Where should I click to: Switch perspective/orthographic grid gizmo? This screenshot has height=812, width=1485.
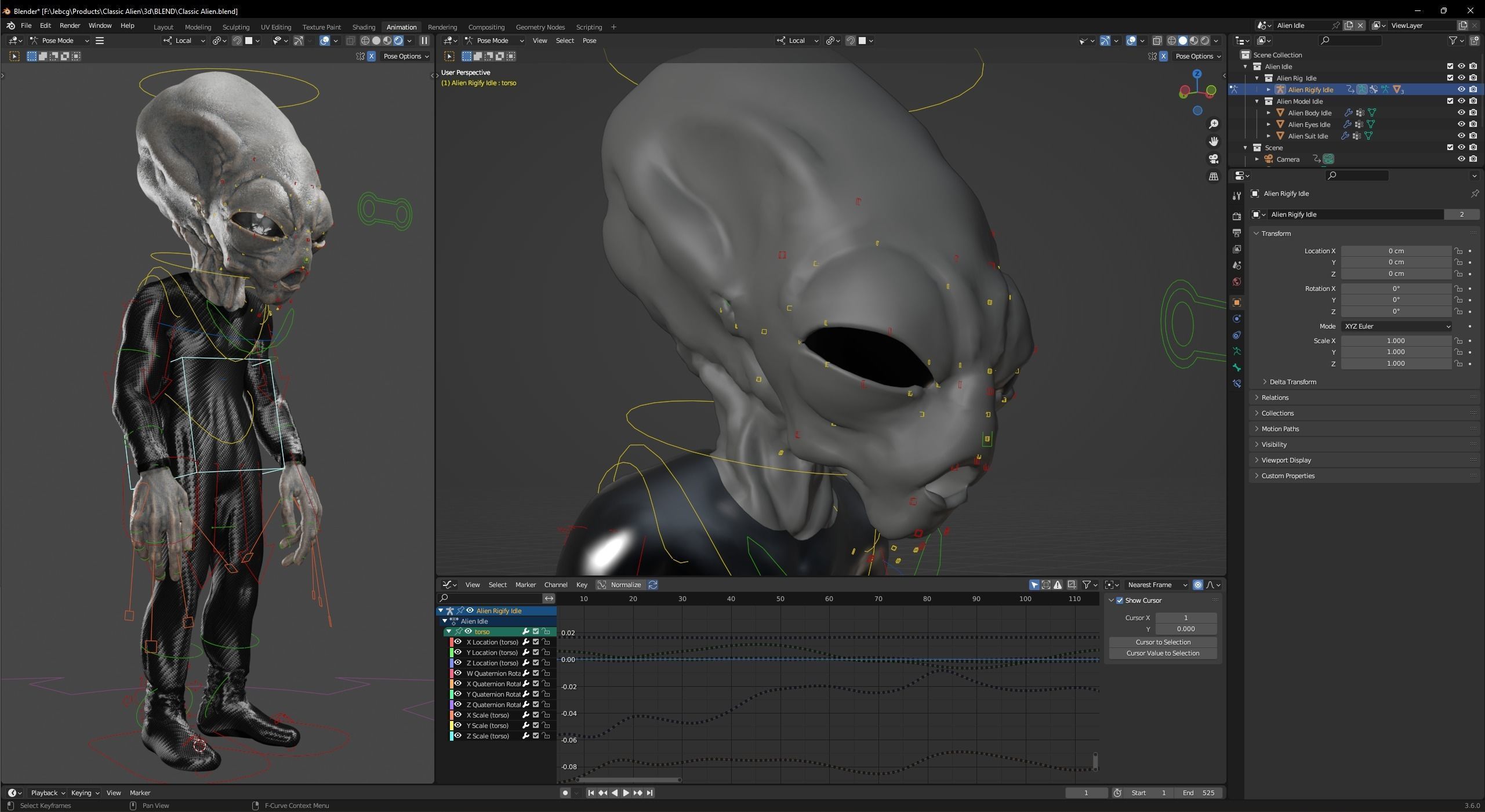(x=1213, y=176)
